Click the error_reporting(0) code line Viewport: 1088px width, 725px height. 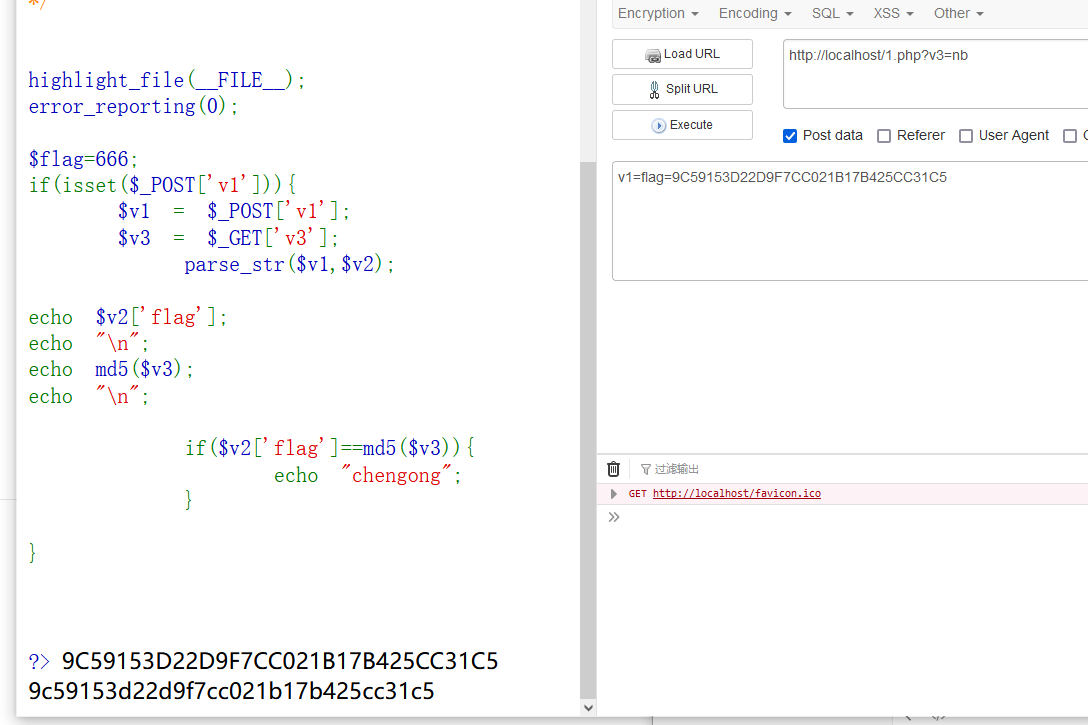[133, 107]
